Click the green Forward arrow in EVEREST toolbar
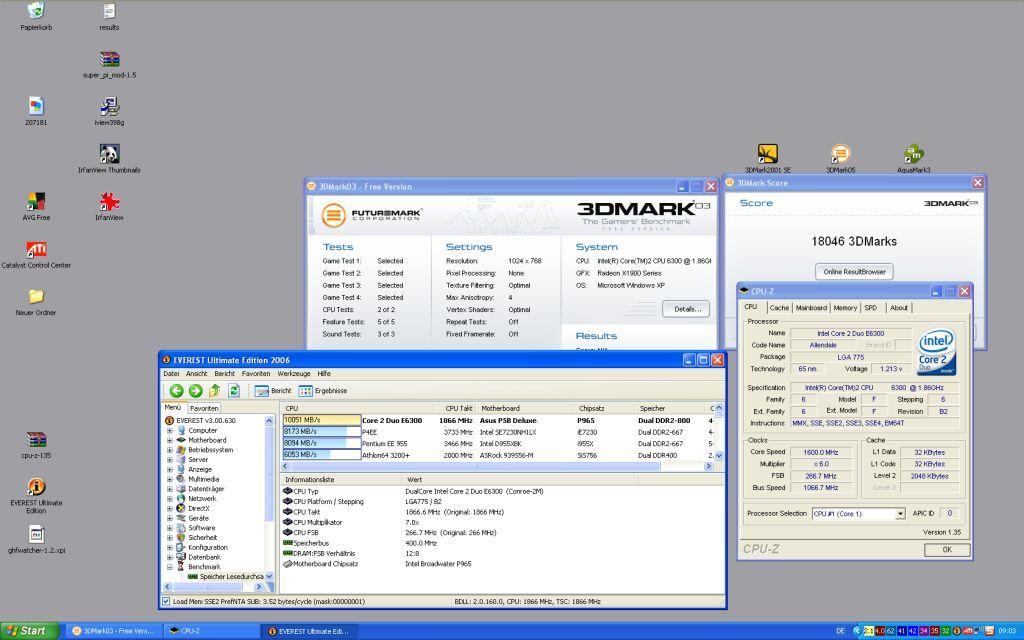This screenshot has height=640, width=1024. click(195, 391)
